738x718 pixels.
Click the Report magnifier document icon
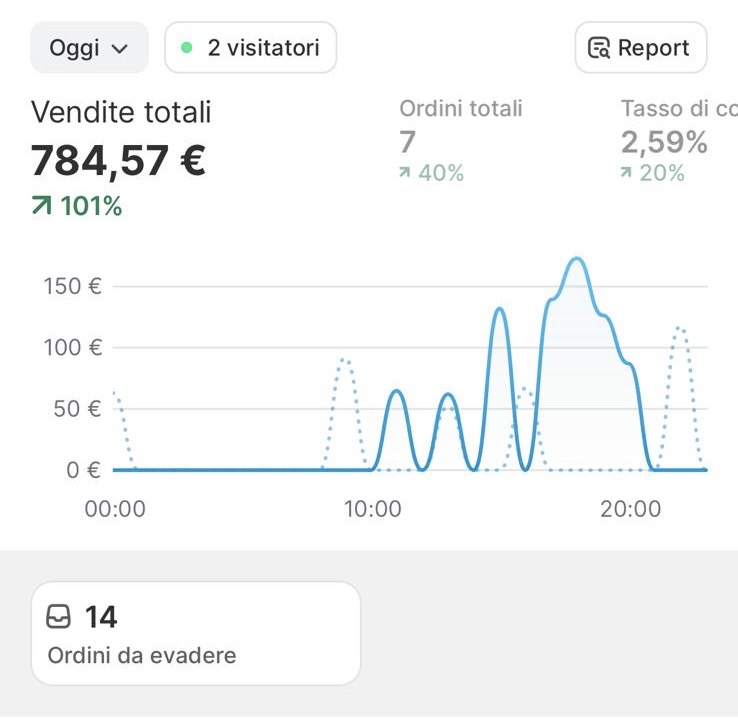point(599,48)
